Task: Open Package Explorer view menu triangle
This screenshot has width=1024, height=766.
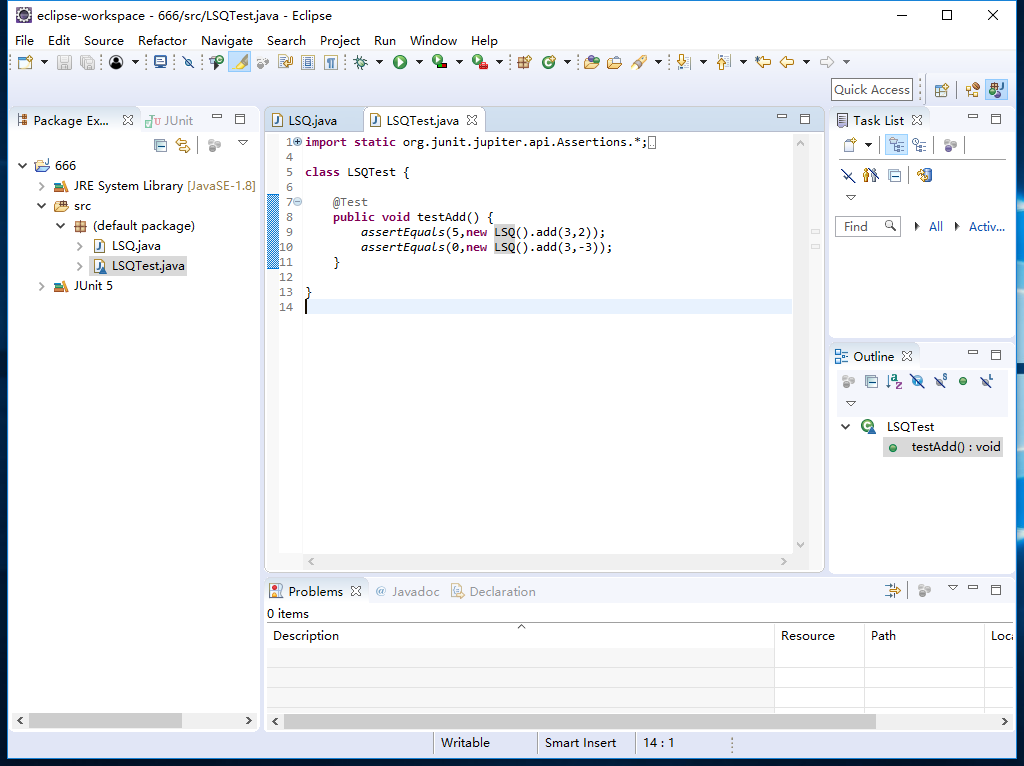Action: (x=243, y=142)
